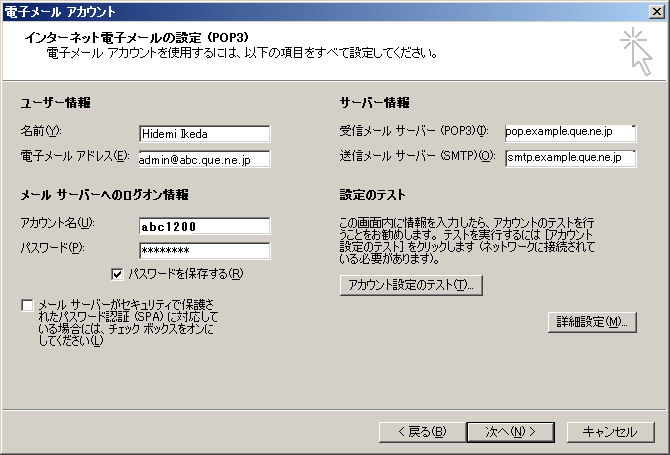This screenshot has height=455, width=670.
Task: Click the パスワード(P) label
Action: tap(53, 248)
